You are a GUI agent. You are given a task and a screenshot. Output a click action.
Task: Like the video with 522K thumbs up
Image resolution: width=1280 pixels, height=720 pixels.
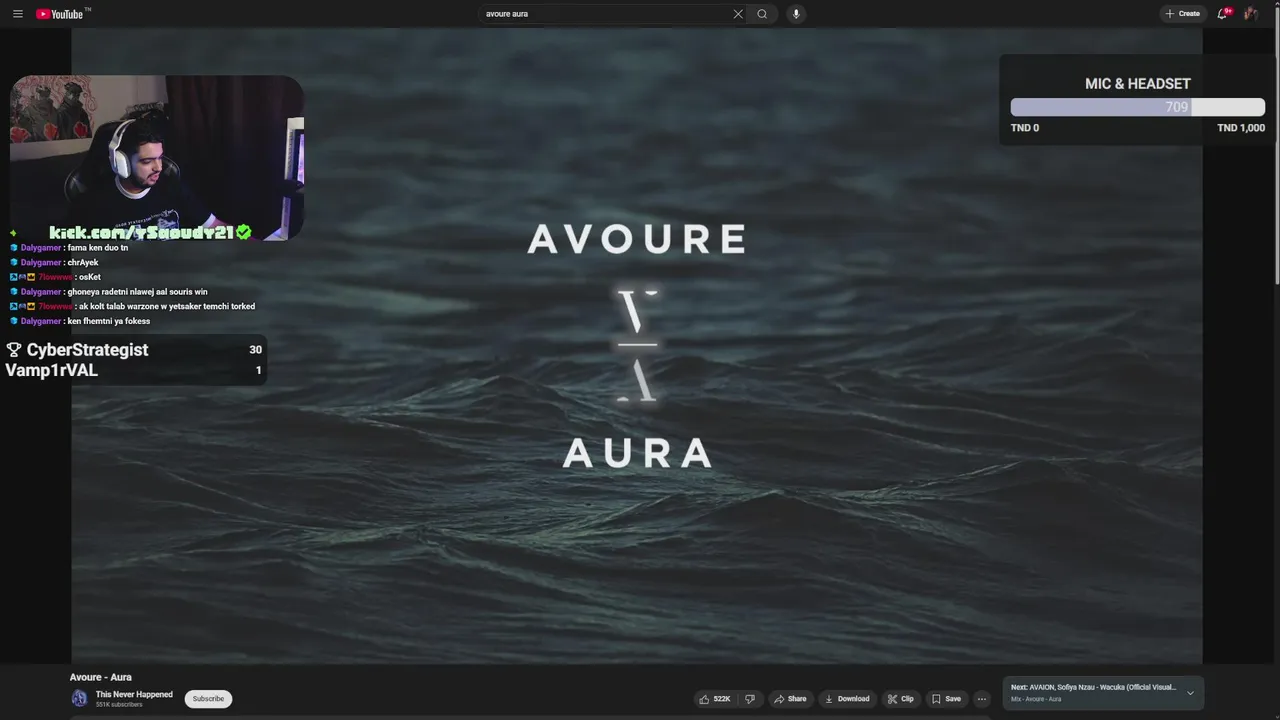(715, 699)
